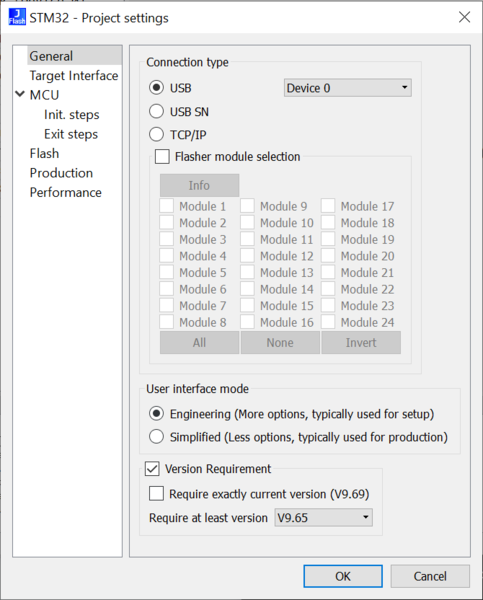
Task: Check the Module 16 checkbox
Action: click(x=247, y=322)
